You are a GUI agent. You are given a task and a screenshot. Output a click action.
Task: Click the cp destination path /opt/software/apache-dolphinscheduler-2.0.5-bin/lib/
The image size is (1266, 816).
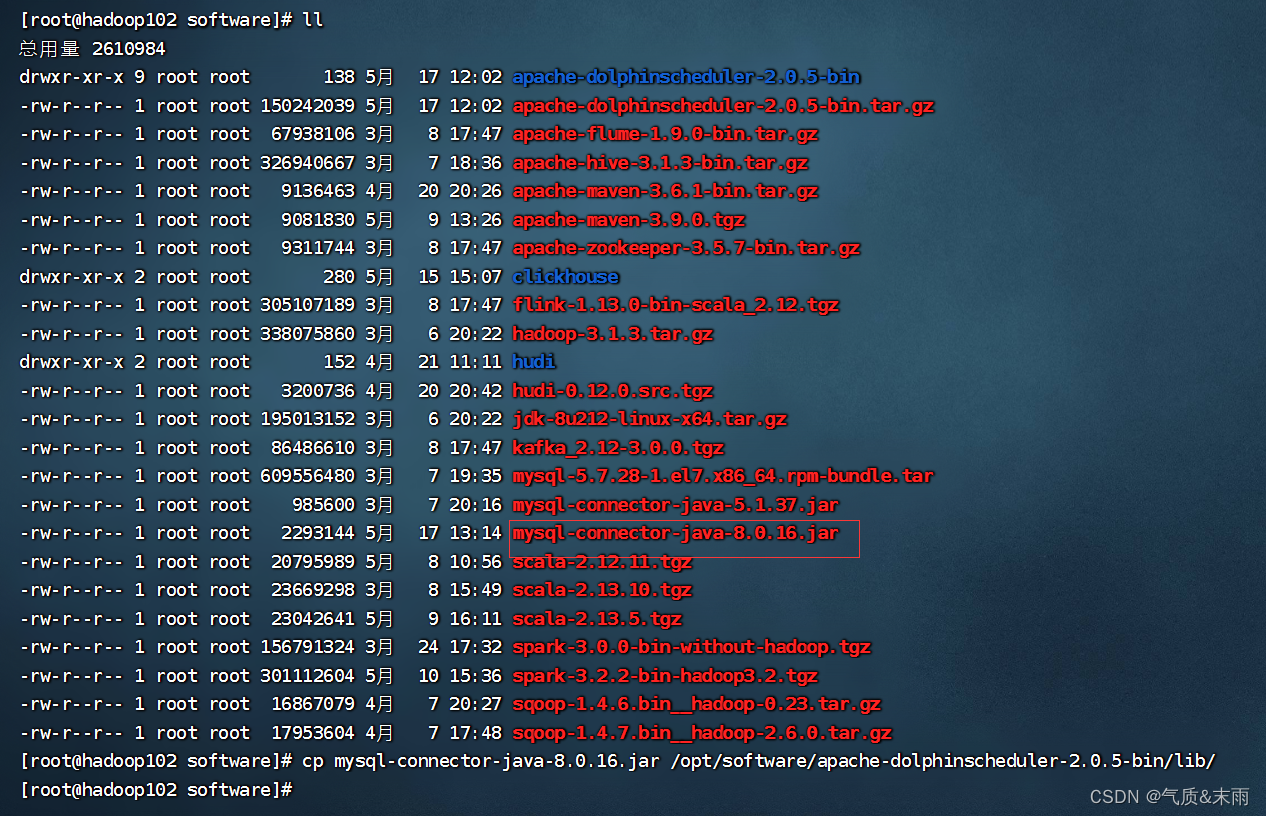pyautogui.click(x=943, y=761)
